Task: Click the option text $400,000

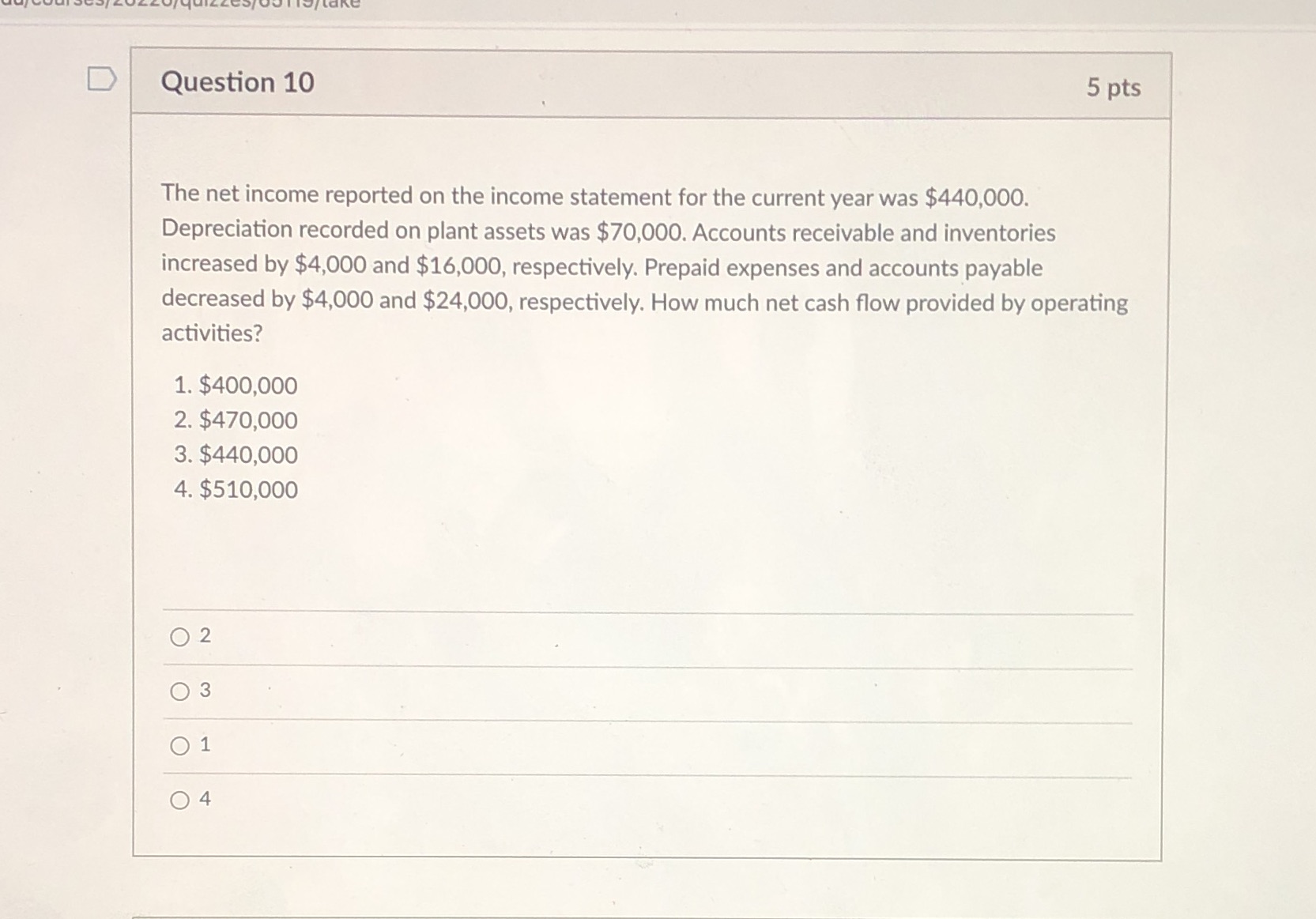Action: (x=235, y=386)
